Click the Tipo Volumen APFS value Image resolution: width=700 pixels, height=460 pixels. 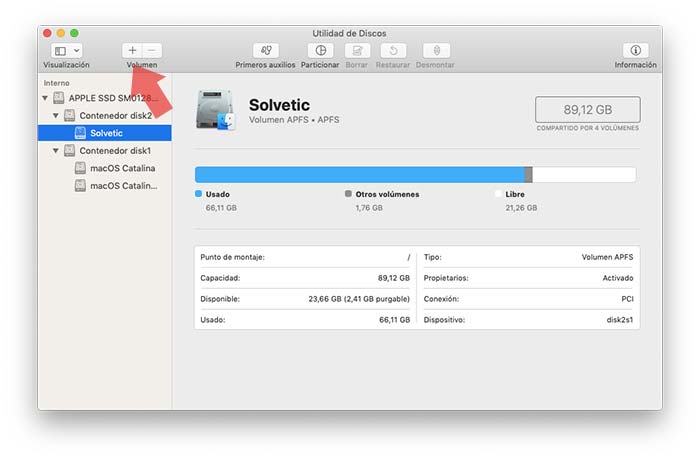[607, 257]
